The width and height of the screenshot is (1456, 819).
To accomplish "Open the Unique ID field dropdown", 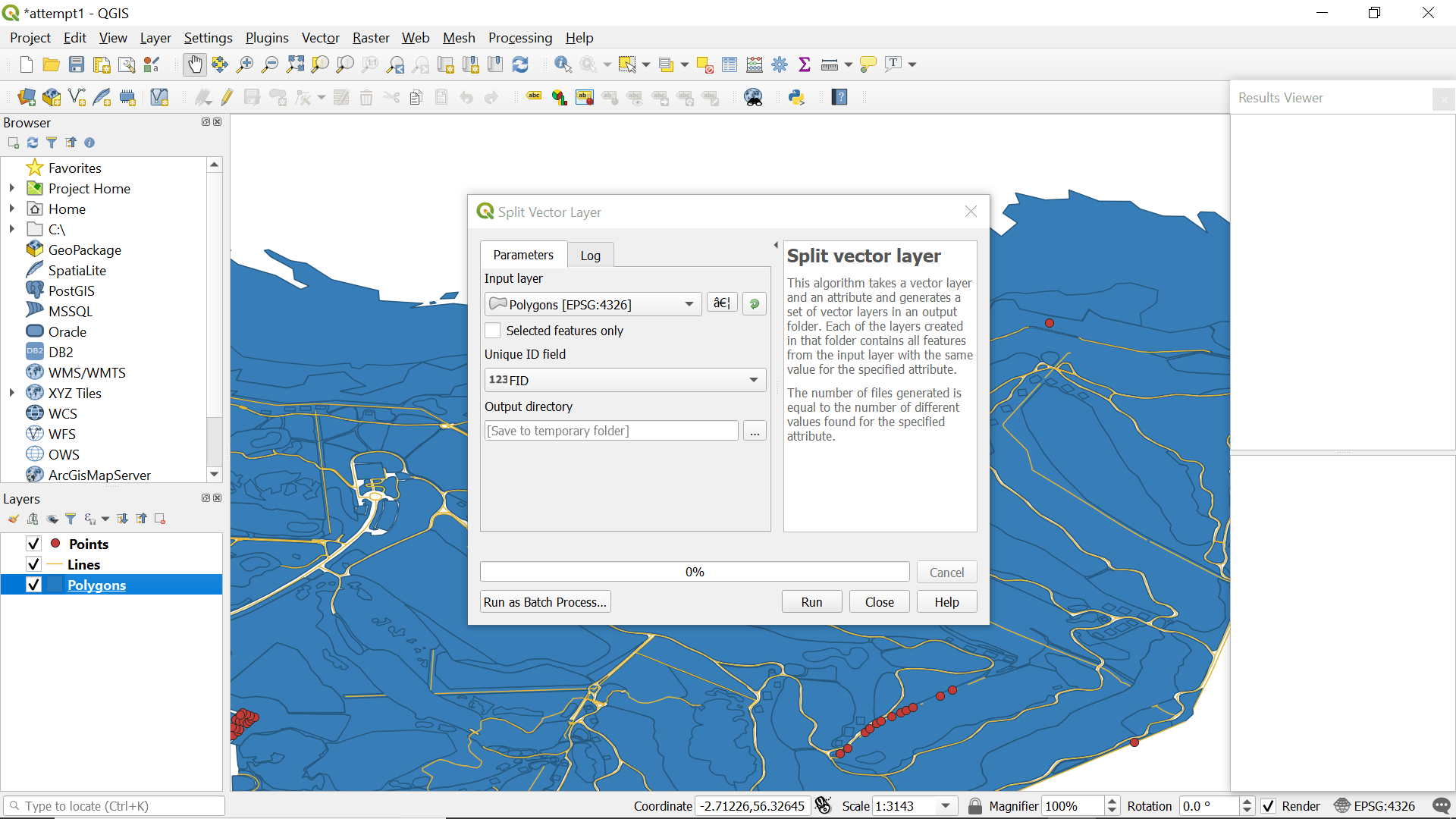I will [x=625, y=380].
